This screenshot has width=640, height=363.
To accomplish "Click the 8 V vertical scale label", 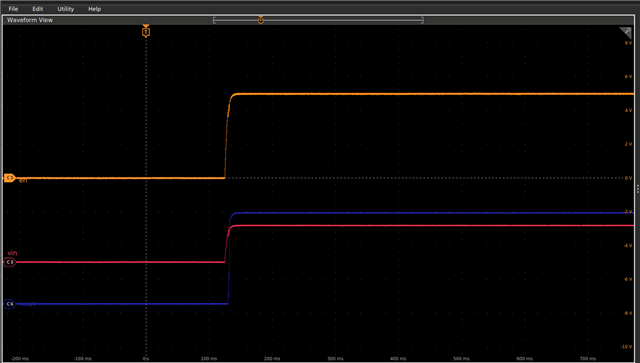I will pos(628,42).
